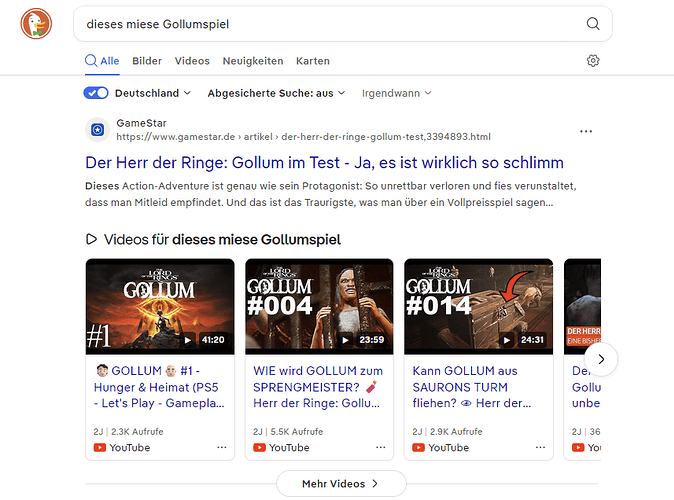Viewport: 674px width, 500px height.
Task: Open the Abgesicherte Suche dropdown
Action: point(276,93)
